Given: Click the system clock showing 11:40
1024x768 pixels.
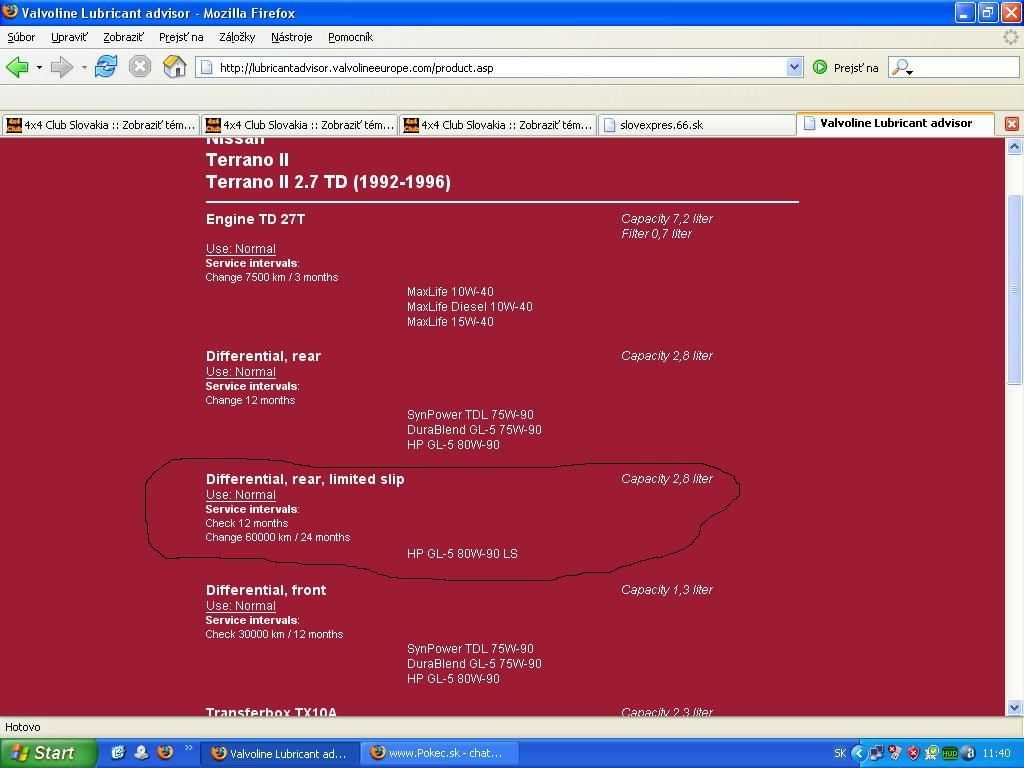Looking at the screenshot, I should (x=997, y=753).
